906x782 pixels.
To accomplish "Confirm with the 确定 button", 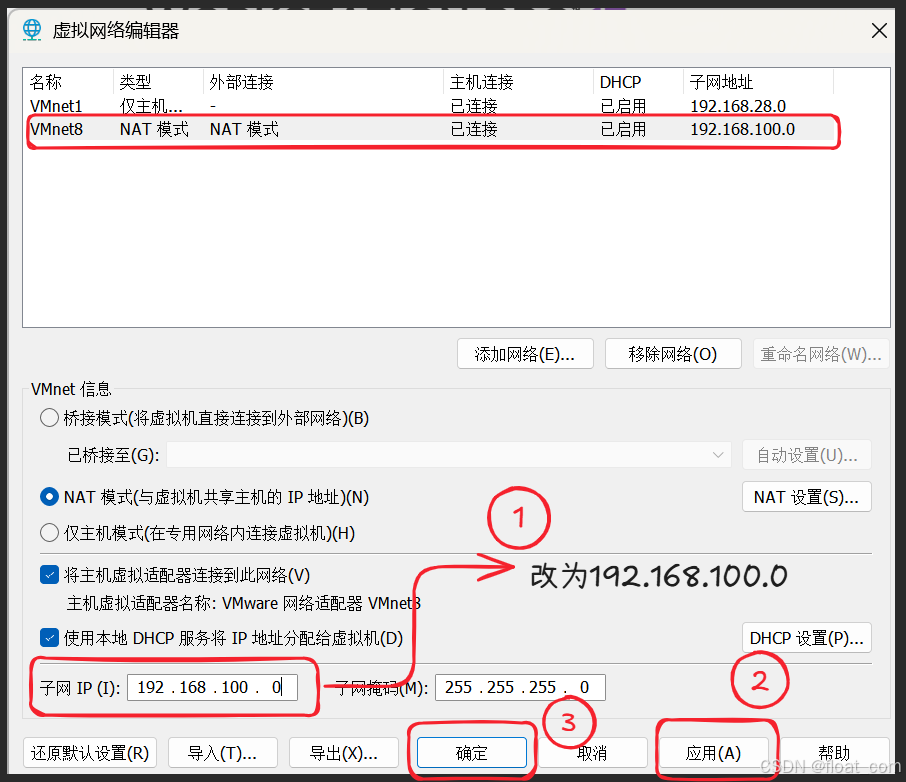I will coord(471,753).
